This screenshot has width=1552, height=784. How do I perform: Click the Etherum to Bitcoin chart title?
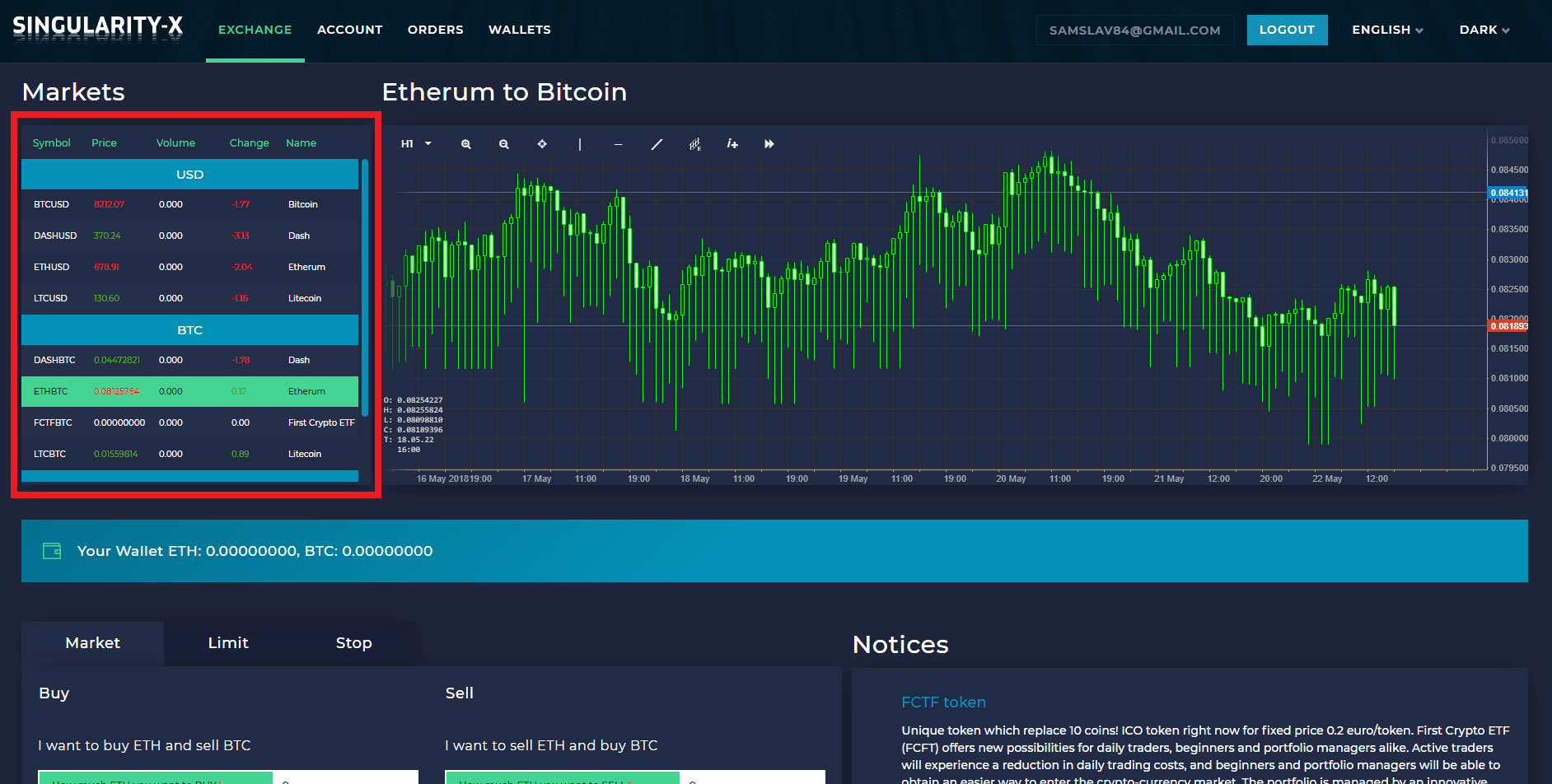click(x=504, y=92)
